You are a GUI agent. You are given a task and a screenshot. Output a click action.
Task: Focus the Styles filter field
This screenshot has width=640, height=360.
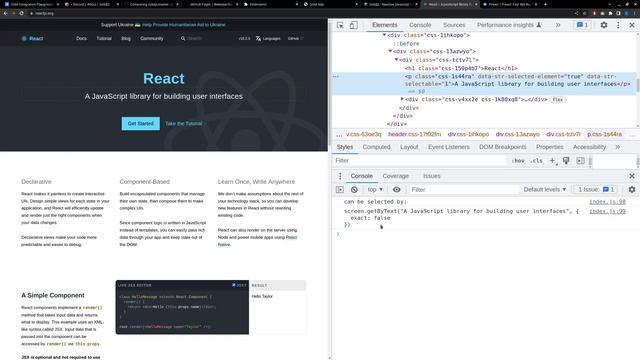(420, 161)
